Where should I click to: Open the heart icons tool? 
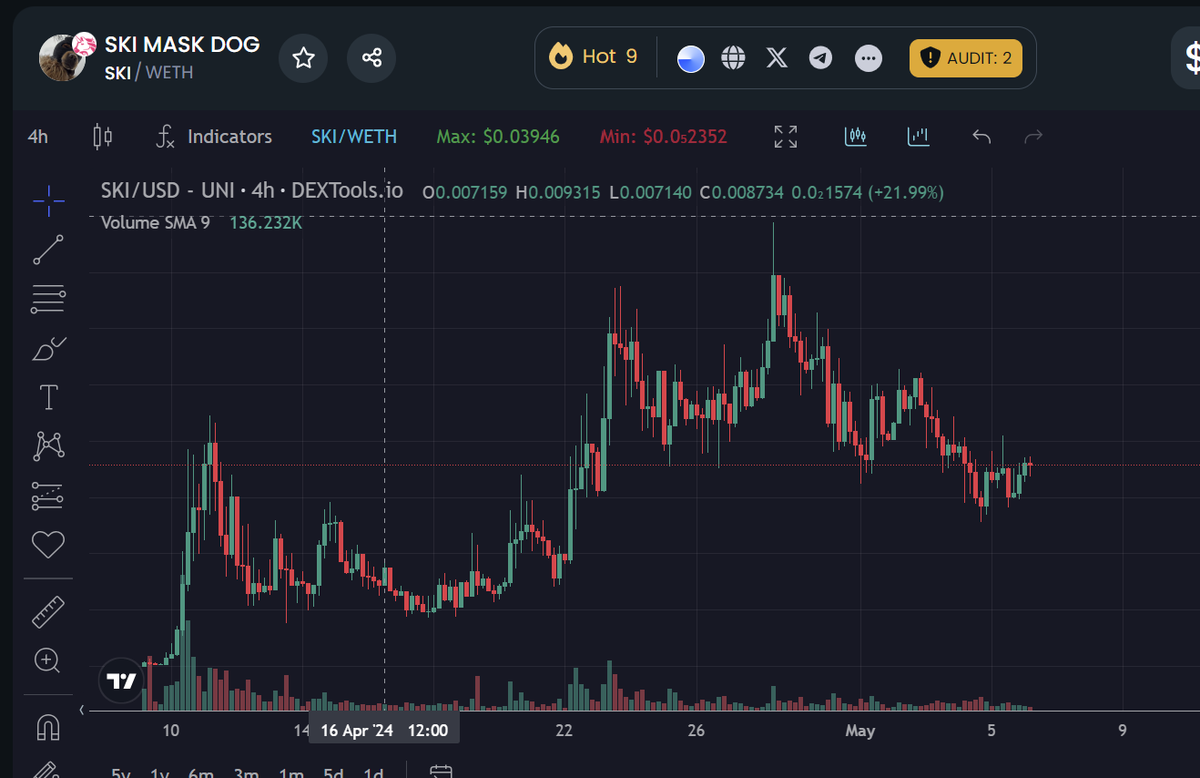coord(48,544)
